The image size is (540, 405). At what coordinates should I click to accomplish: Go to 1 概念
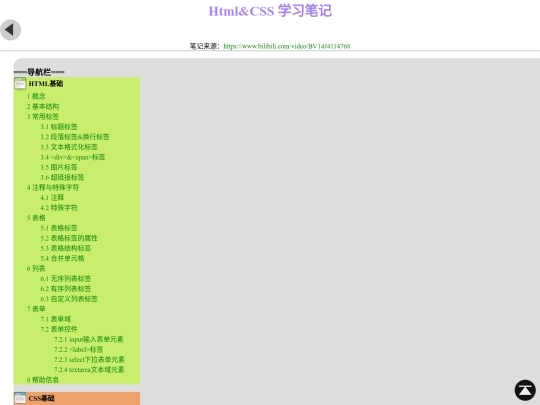click(x=36, y=96)
